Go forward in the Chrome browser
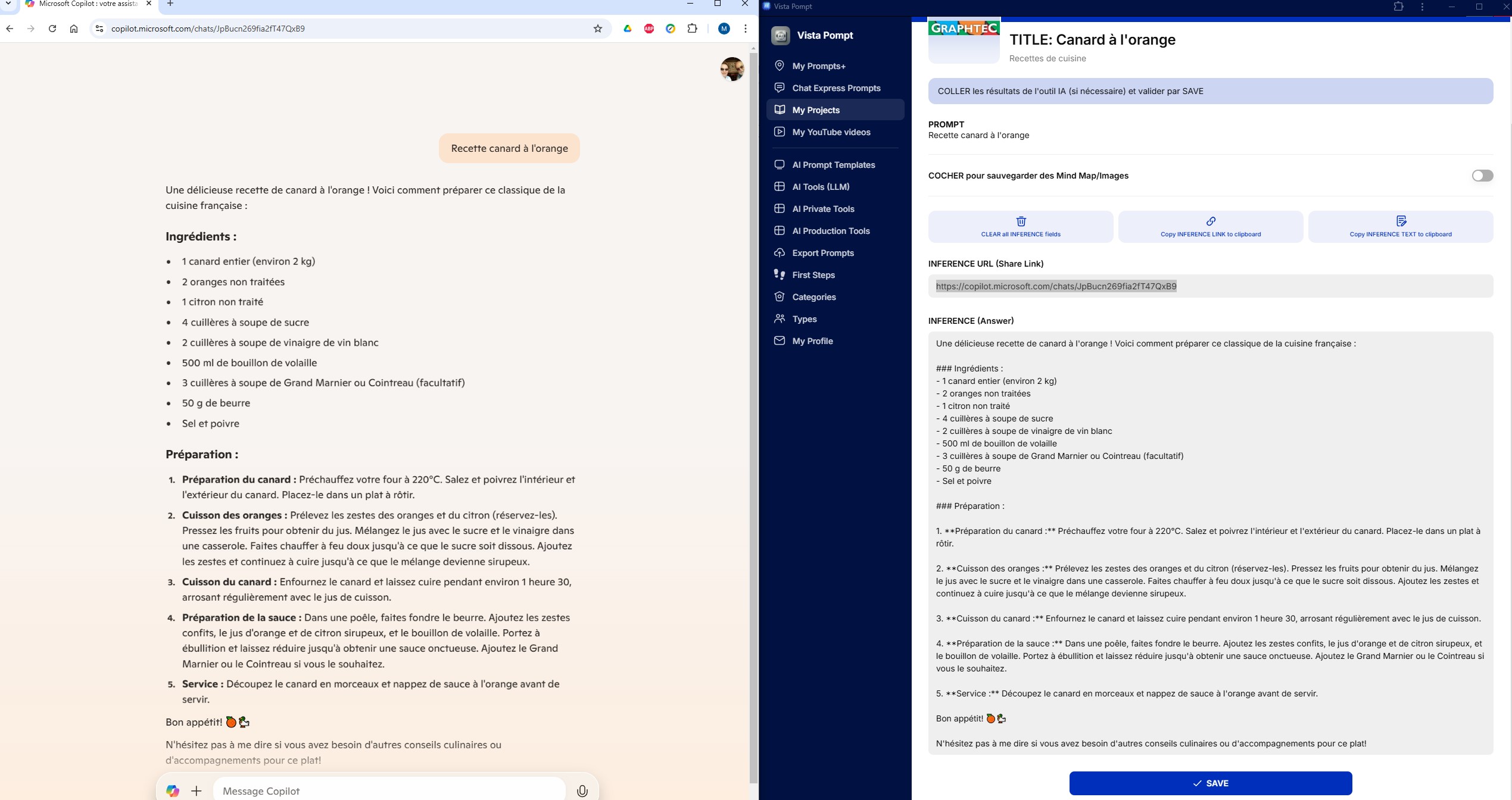This screenshot has width=1512, height=800. (31, 29)
